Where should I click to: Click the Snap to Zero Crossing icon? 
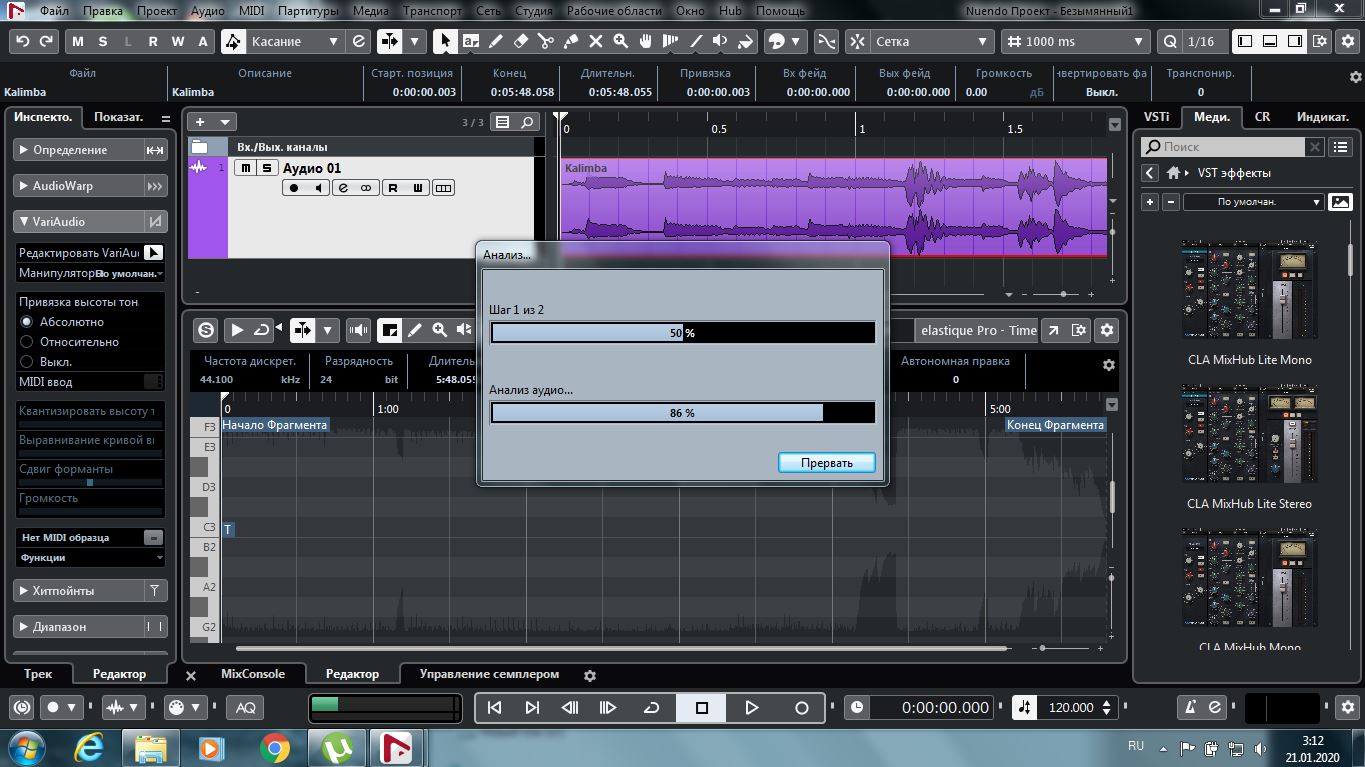click(826, 41)
